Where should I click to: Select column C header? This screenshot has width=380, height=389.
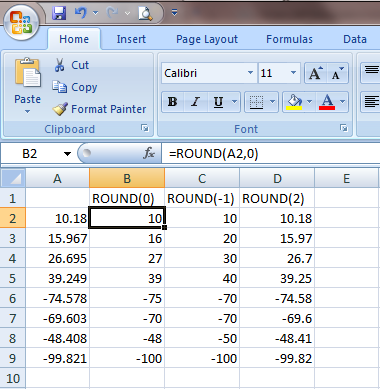click(x=202, y=178)
